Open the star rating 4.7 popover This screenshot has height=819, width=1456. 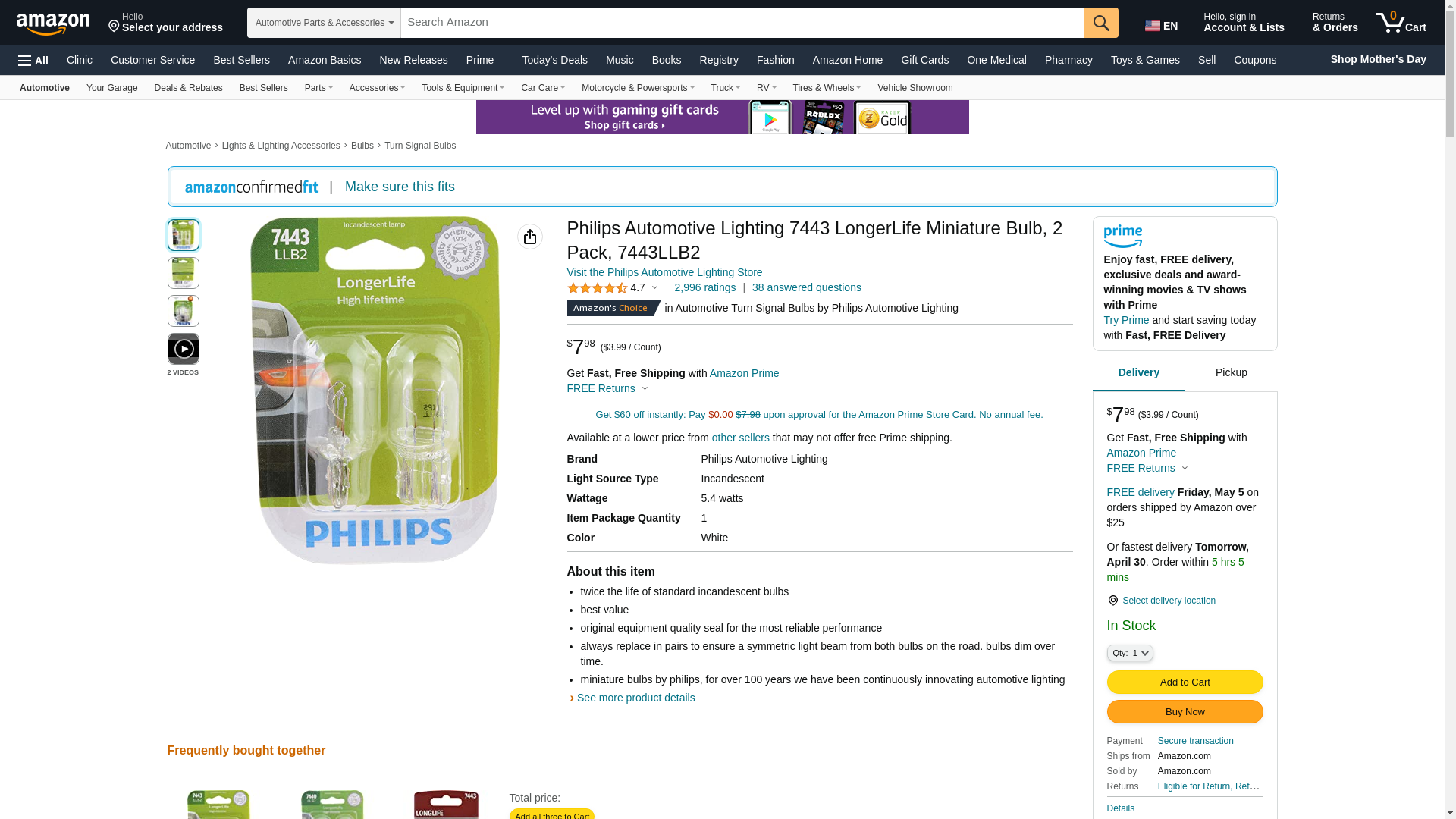[x=613, y=288]
